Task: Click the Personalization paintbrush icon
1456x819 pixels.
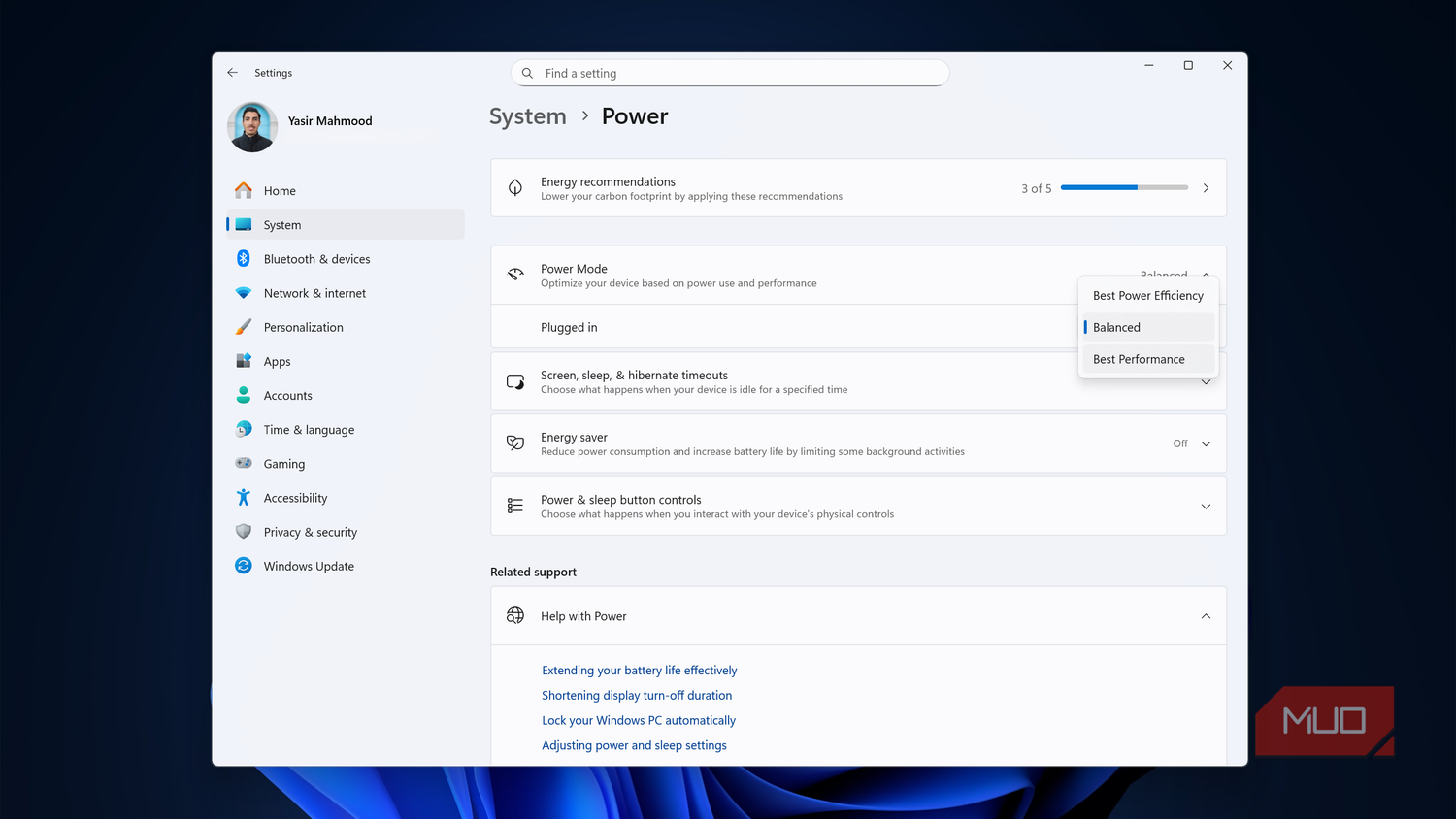Action: (244, 327)
